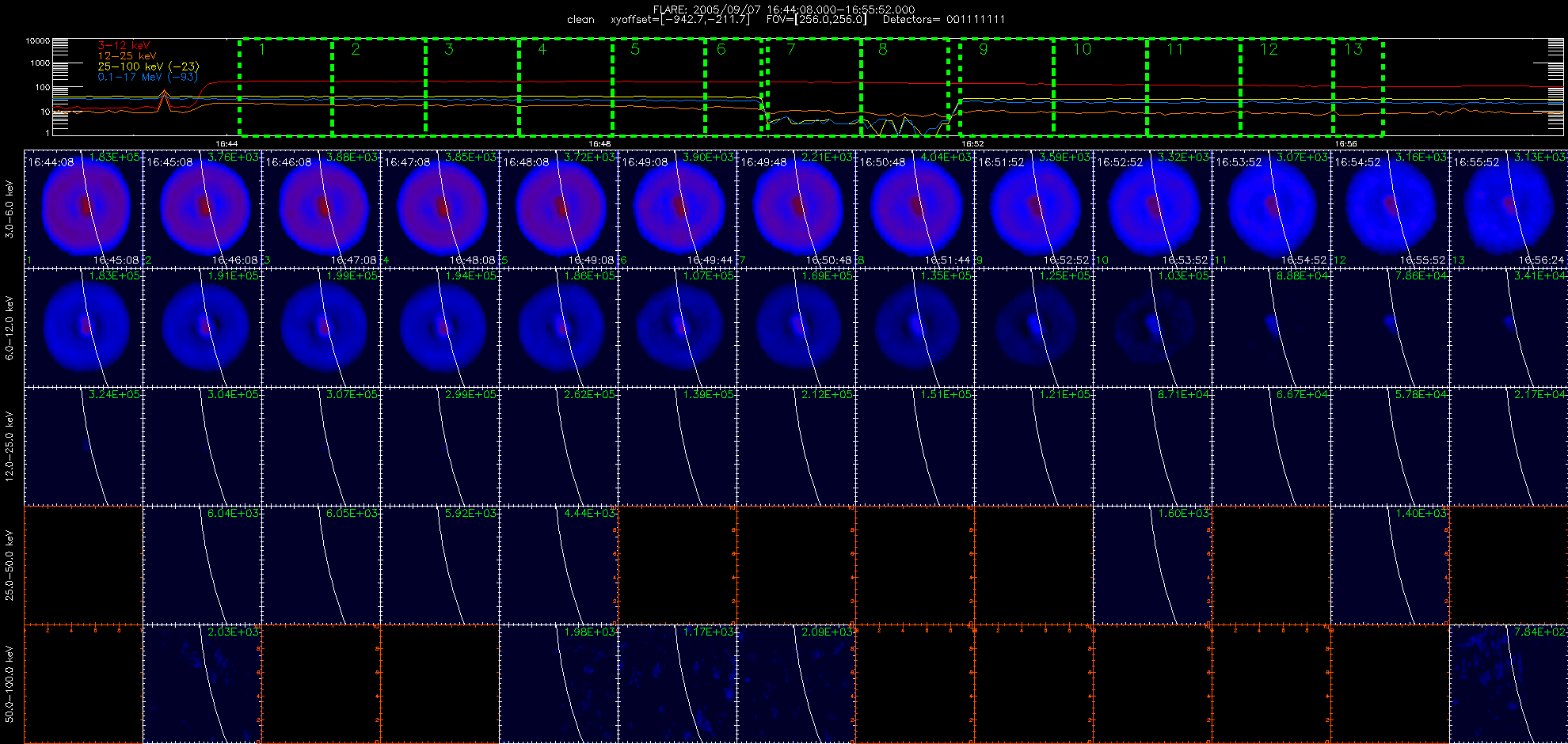Click the '5.92E+03' flux value label
The height and width of the screenshot is (744, 1568).
coord(470,514)
